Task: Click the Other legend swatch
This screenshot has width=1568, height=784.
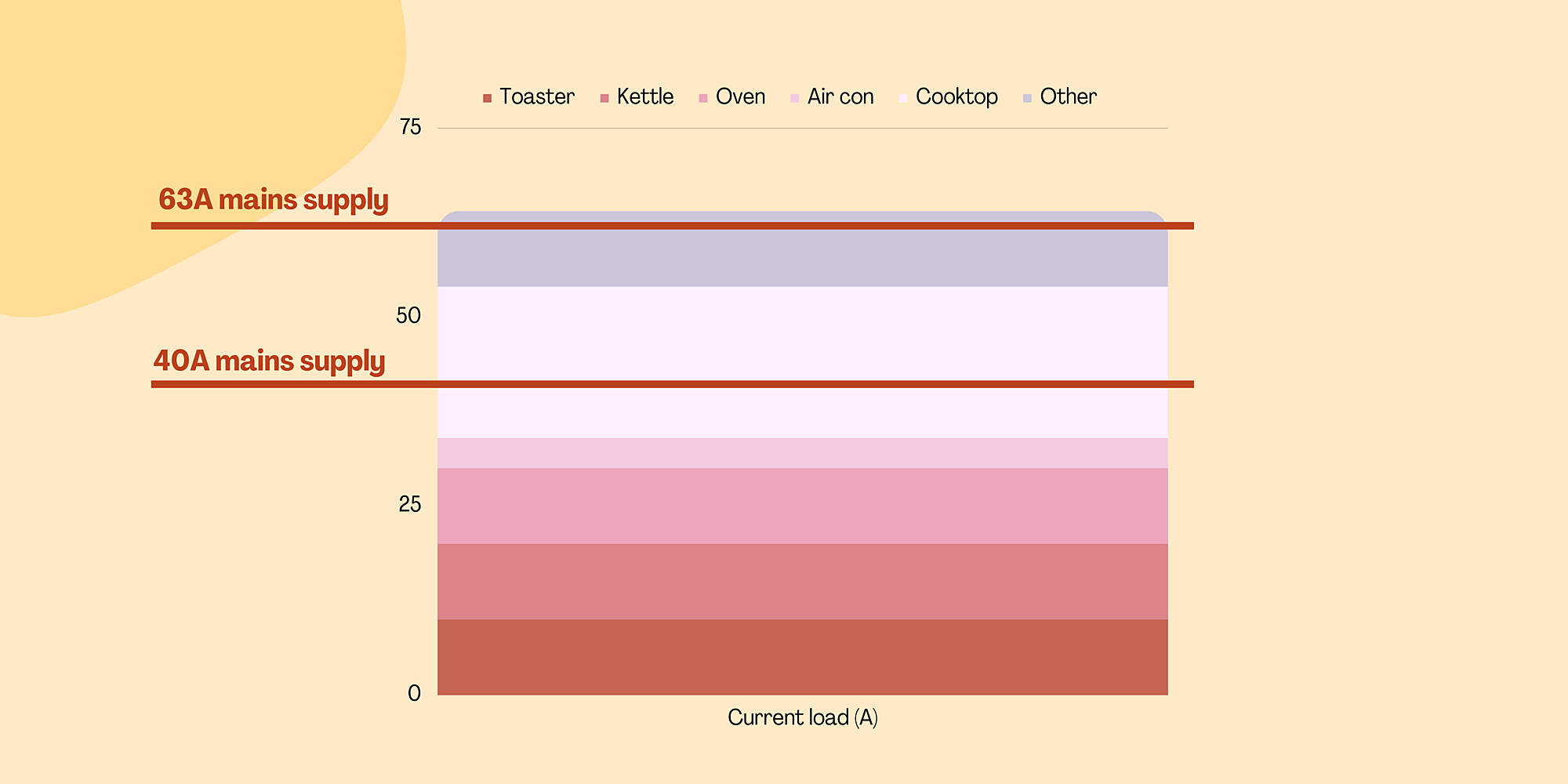Action: (x=1028, y=98)
